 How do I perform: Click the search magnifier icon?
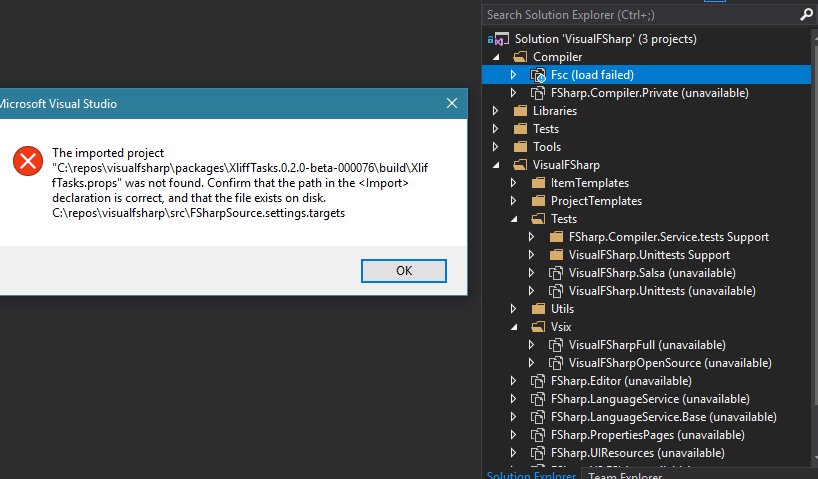tap(806, 15)
